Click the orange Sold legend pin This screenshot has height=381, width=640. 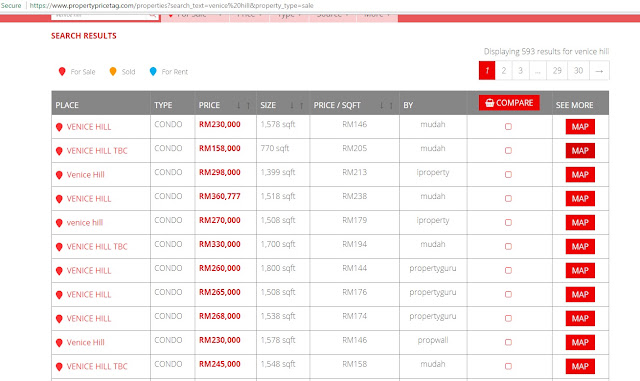(x=113, y=71)
